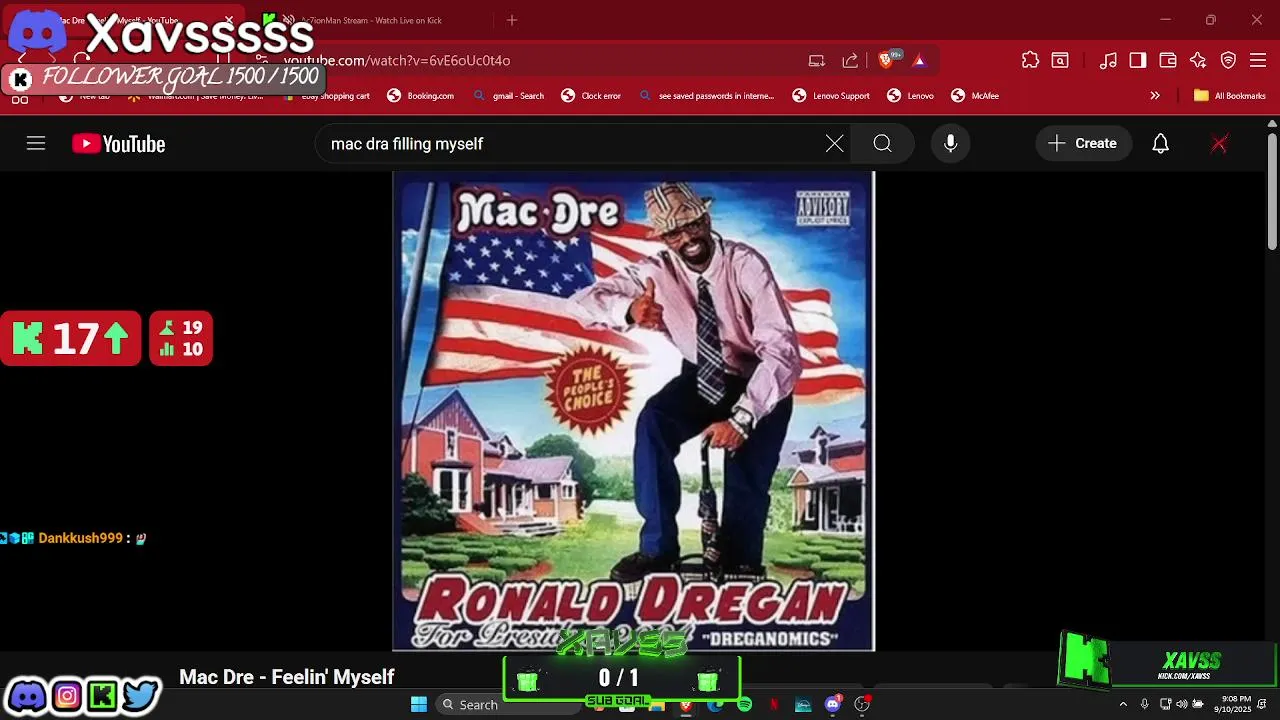Open the Clock error bookmark
The height and width of the screenshot is (720, 1280).
[592, 96]
